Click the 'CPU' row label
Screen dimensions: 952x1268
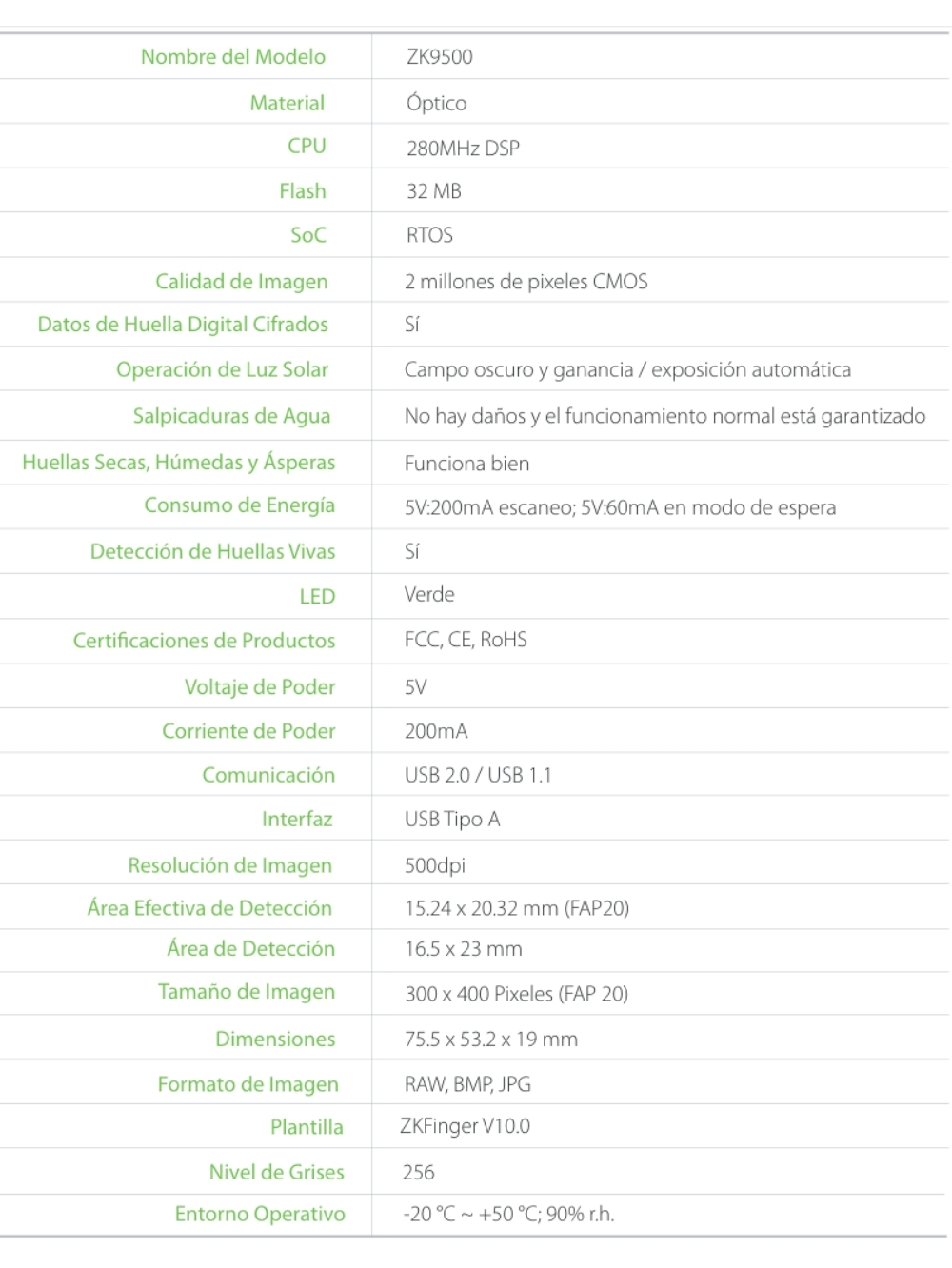click(307, 147)
